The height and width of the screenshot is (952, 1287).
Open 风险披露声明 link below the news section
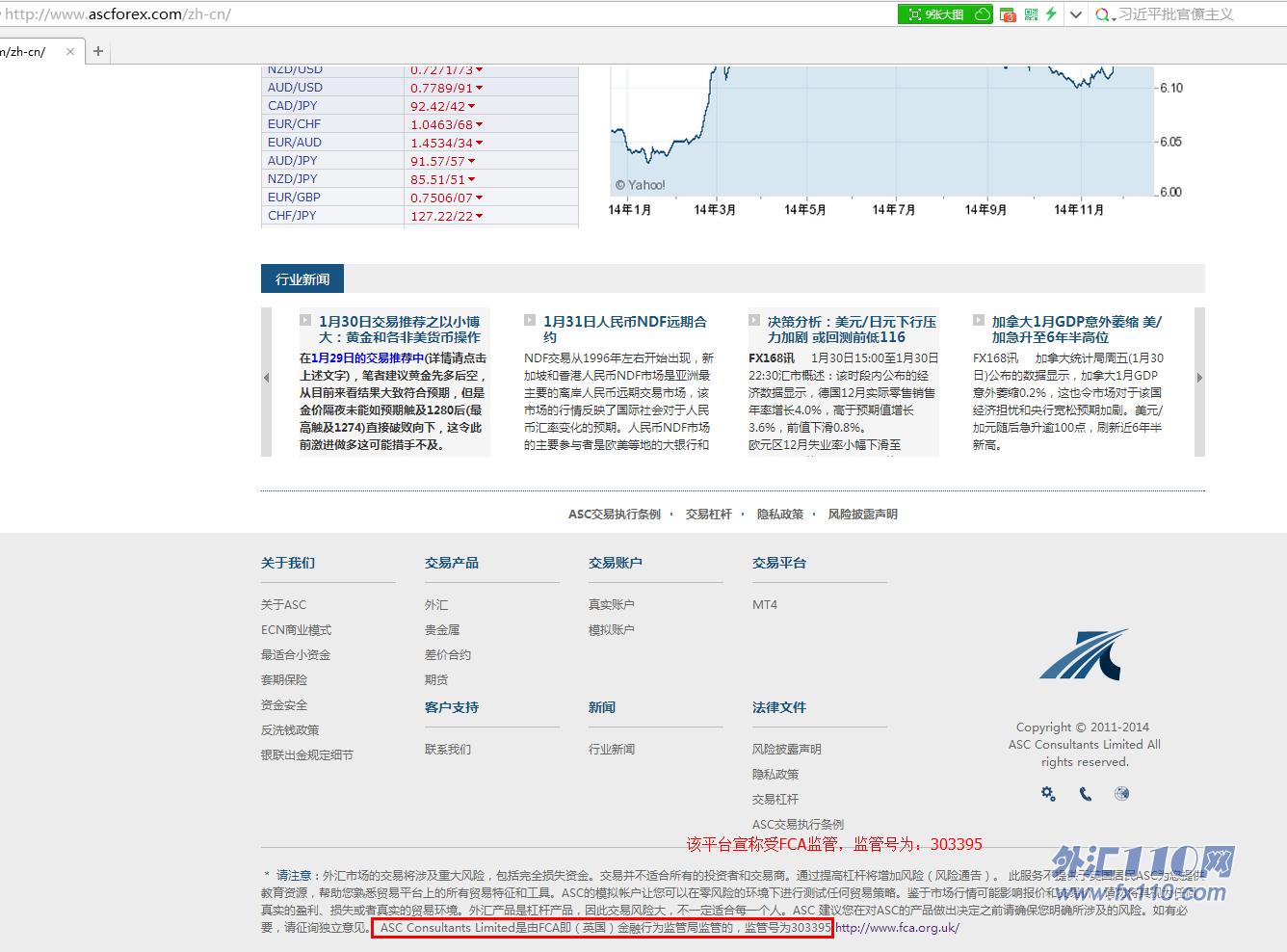click(863, 515)
